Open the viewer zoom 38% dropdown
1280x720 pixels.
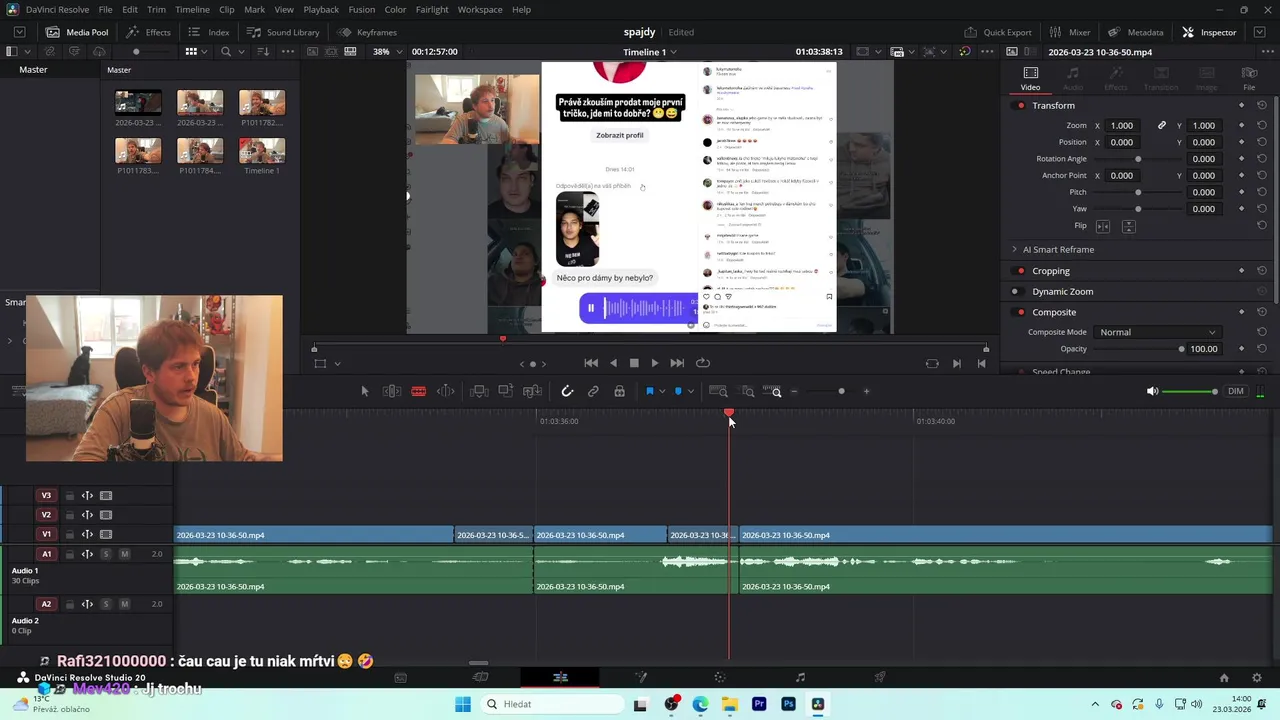click(386, 52)
